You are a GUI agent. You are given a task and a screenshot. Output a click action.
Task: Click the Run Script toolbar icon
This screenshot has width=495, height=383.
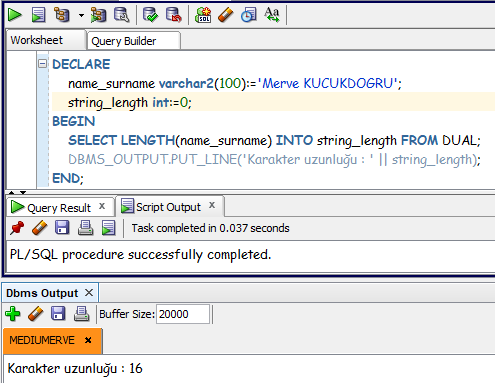38,15
